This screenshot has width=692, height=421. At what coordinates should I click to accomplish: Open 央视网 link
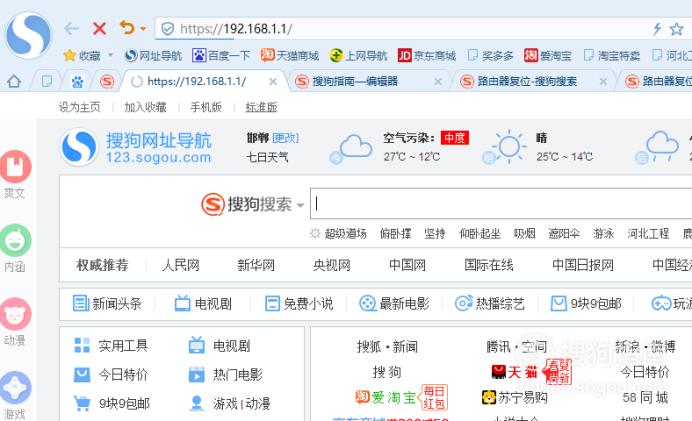pyautogui.click(x=331, y=265)
